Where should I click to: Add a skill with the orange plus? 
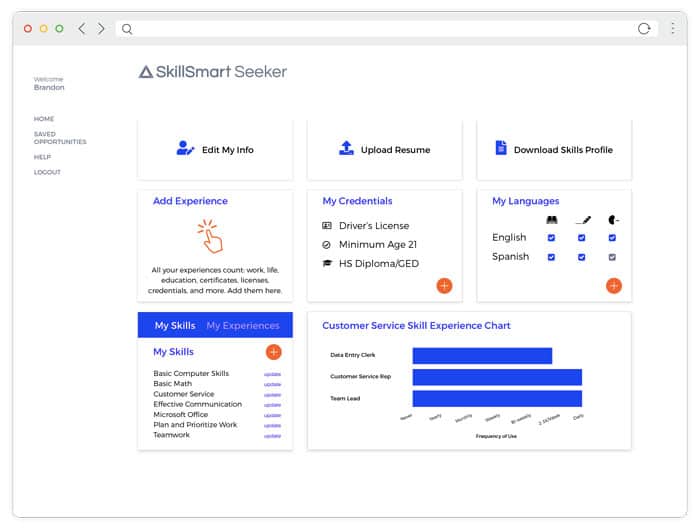[x=274, y=352]
